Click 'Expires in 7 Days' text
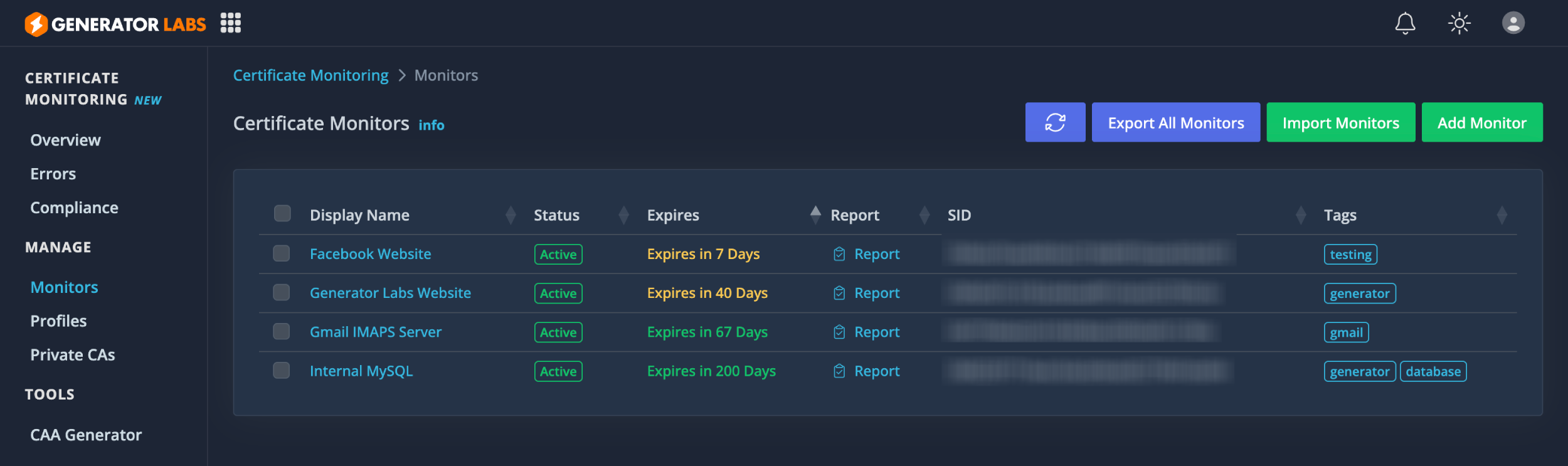This screenshot has height=466, width=1568. tap(703, 254)
